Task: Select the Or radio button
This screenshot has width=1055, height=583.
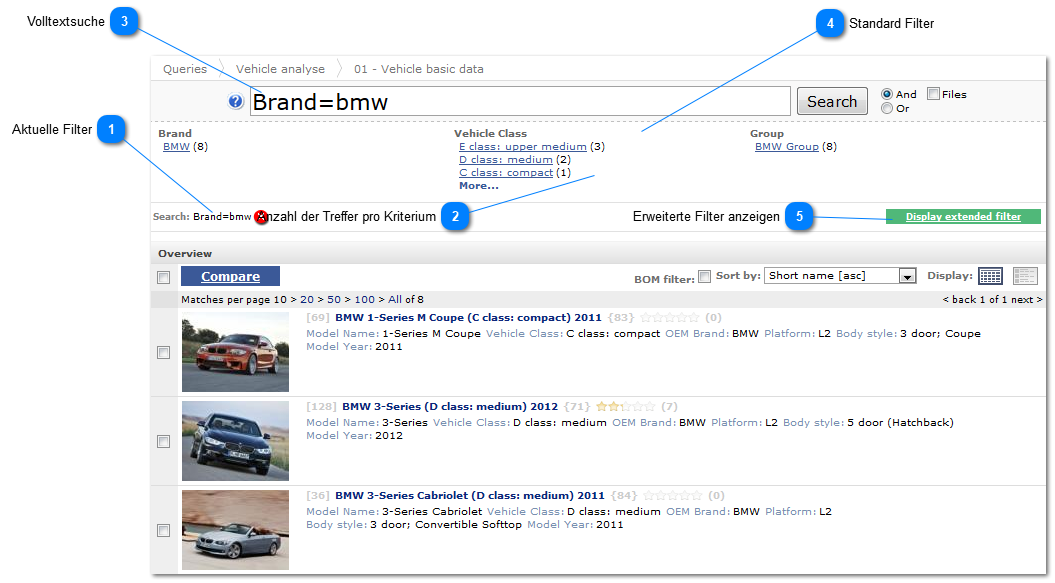Action: [887, 108]
